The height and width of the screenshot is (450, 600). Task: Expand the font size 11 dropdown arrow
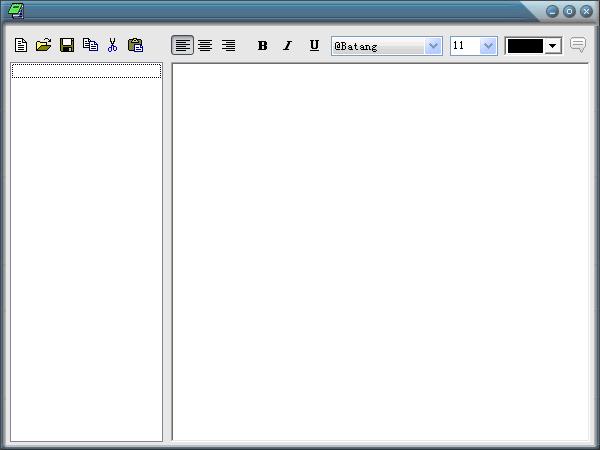coord(488,46)
